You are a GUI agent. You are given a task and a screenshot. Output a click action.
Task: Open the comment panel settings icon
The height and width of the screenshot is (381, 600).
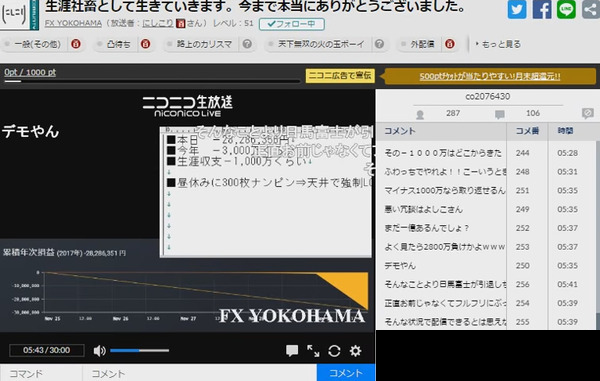point(587,113)
